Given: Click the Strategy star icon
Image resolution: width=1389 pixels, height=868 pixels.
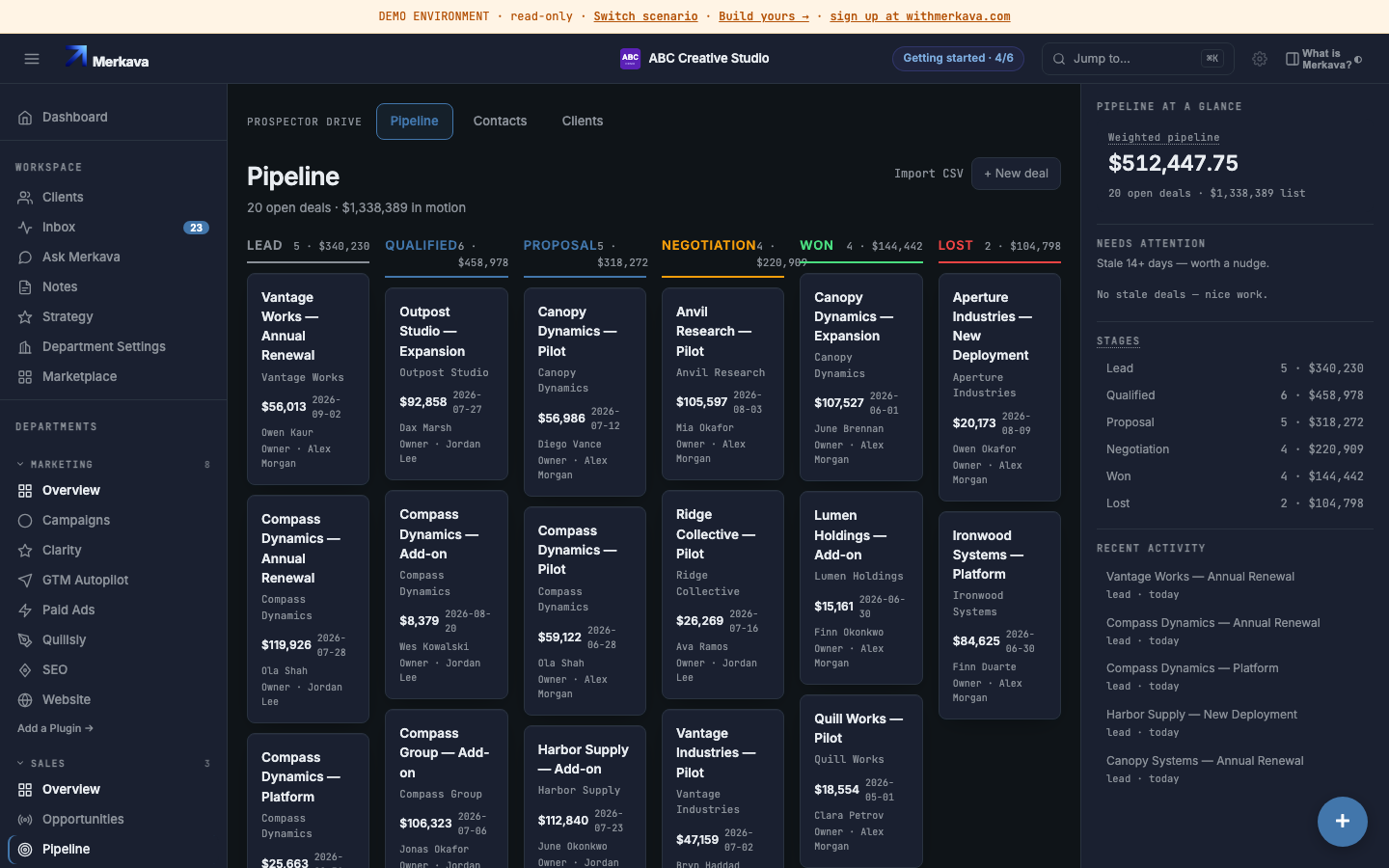Looking at the screenshot, I should click(25, 317).
